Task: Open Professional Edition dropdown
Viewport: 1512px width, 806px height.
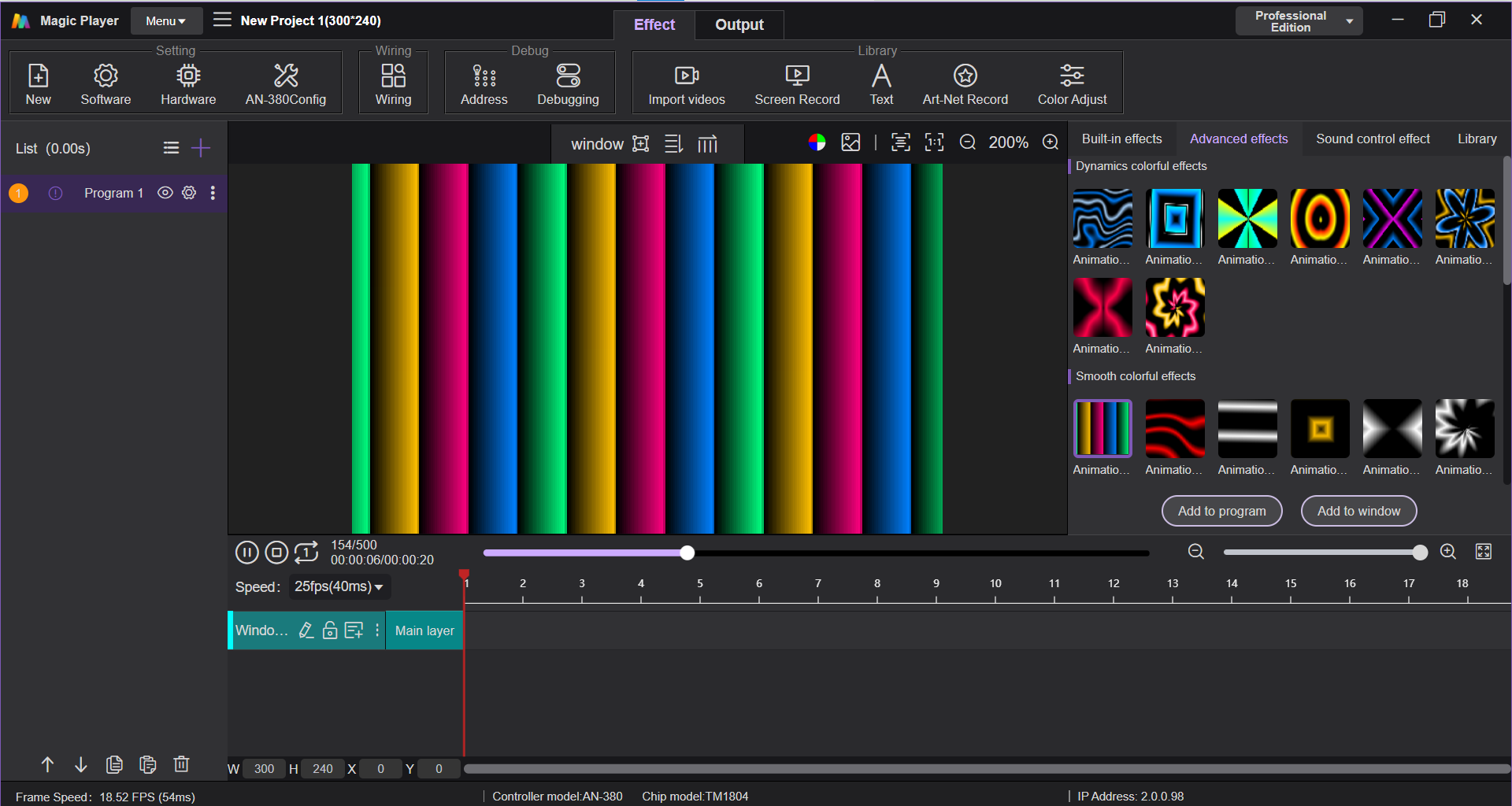Action: (1299, 21)
